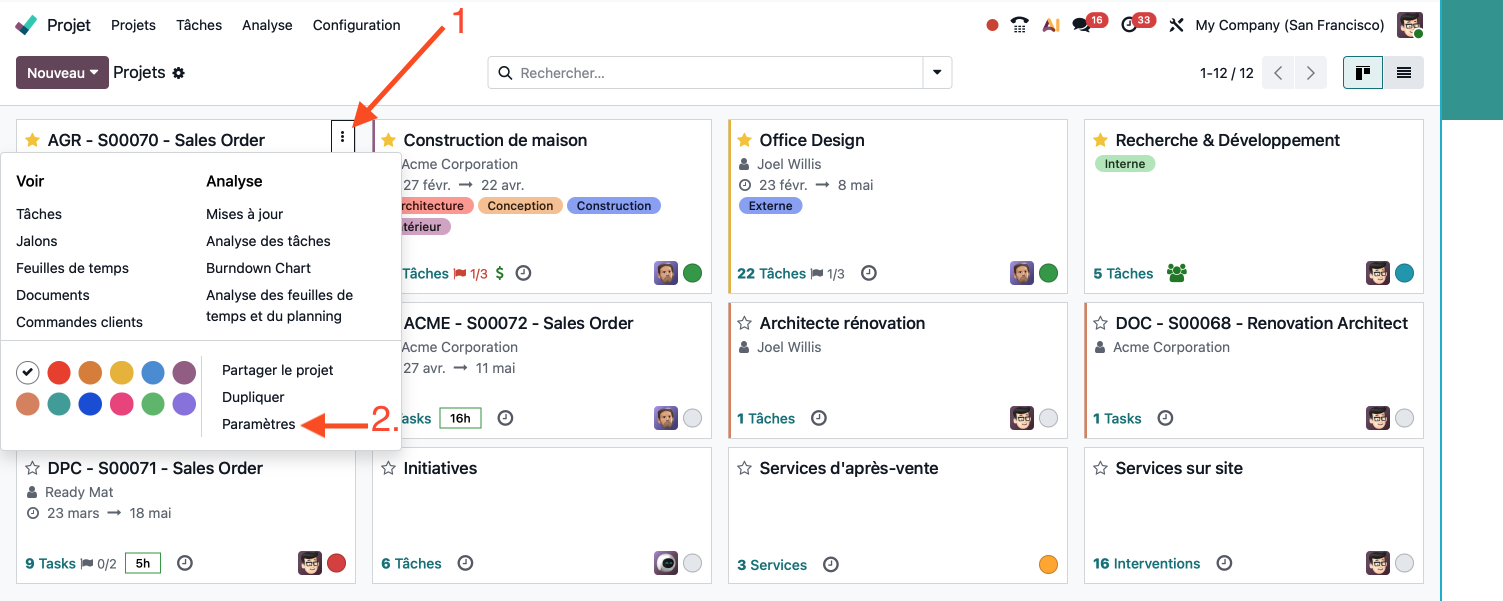Open the activities clock icon in navbar
1503x601 pixels.
click(x=1130, y=25)
